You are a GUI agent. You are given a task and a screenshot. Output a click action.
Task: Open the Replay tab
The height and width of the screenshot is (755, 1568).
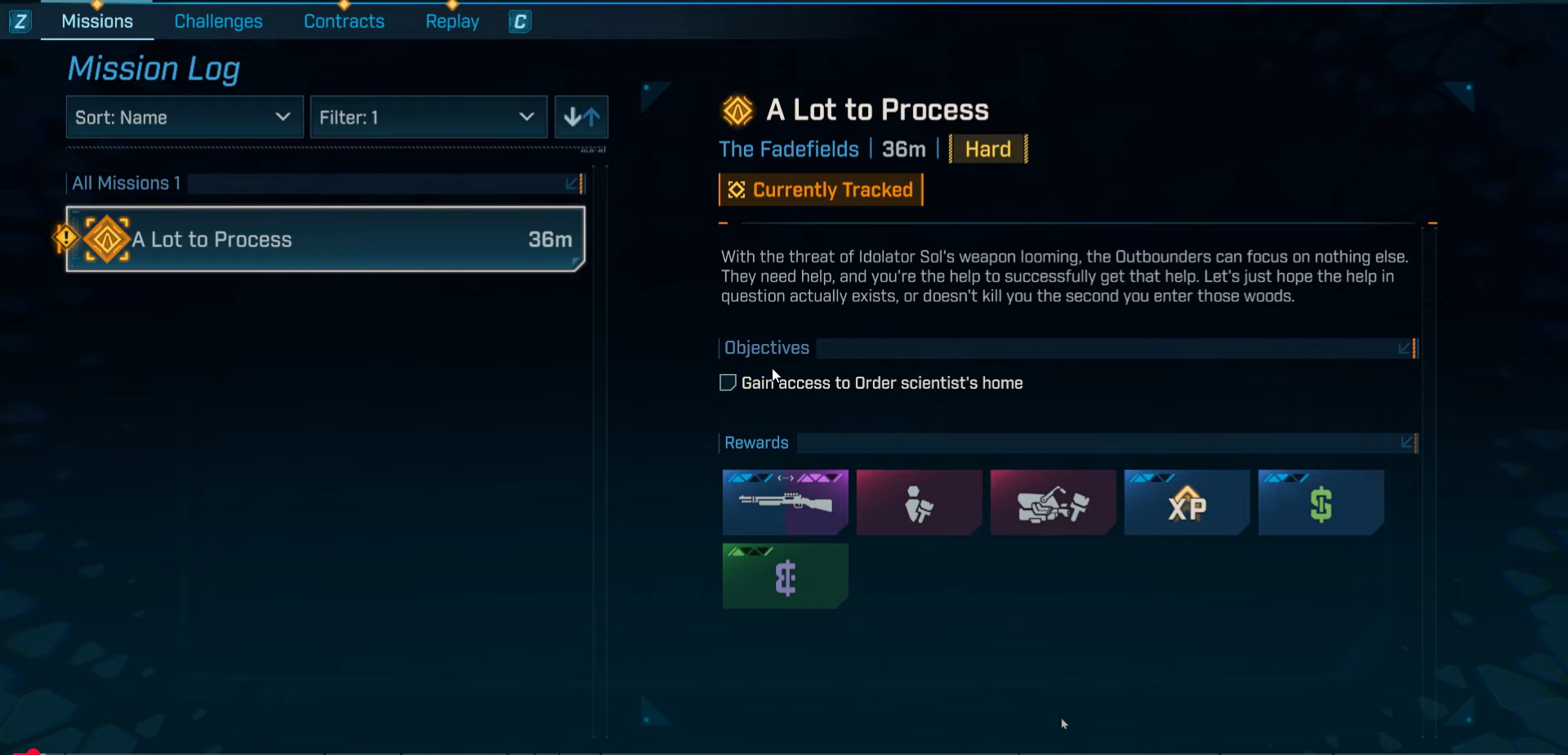[452, 21]
